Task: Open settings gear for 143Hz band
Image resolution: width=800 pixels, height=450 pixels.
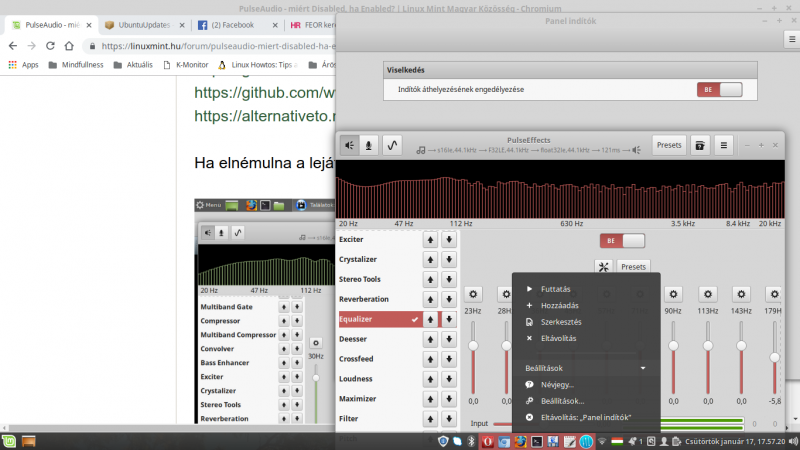Action: (x=741, y=294)
